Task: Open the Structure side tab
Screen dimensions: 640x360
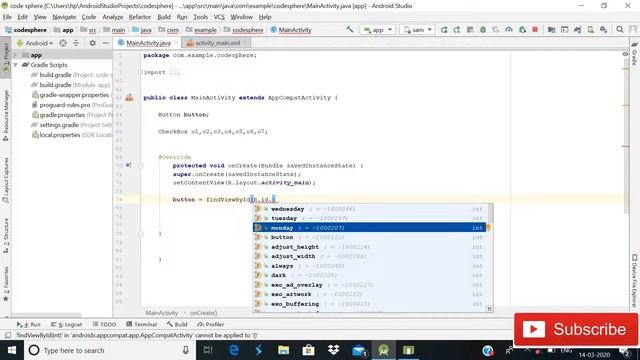Action: click(6, 236)
